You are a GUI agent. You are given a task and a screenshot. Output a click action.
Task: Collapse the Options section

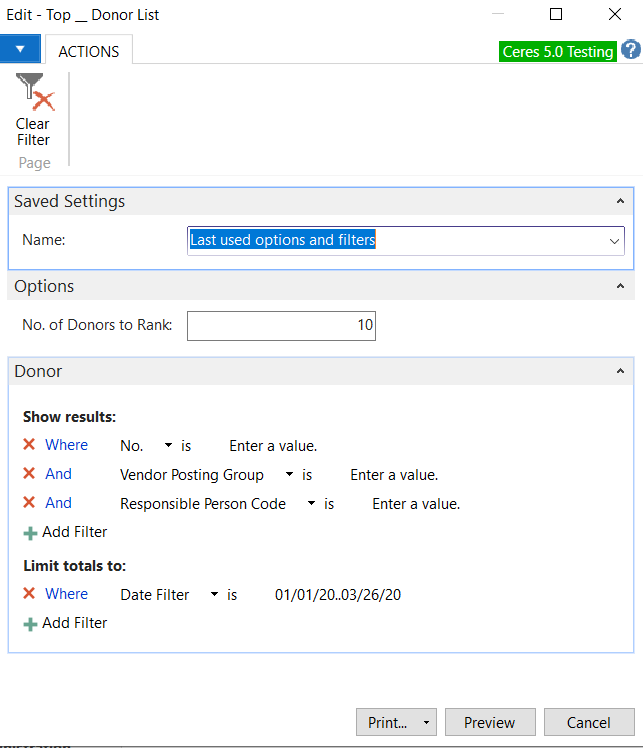pyautogui.click(x=620, y=286)
